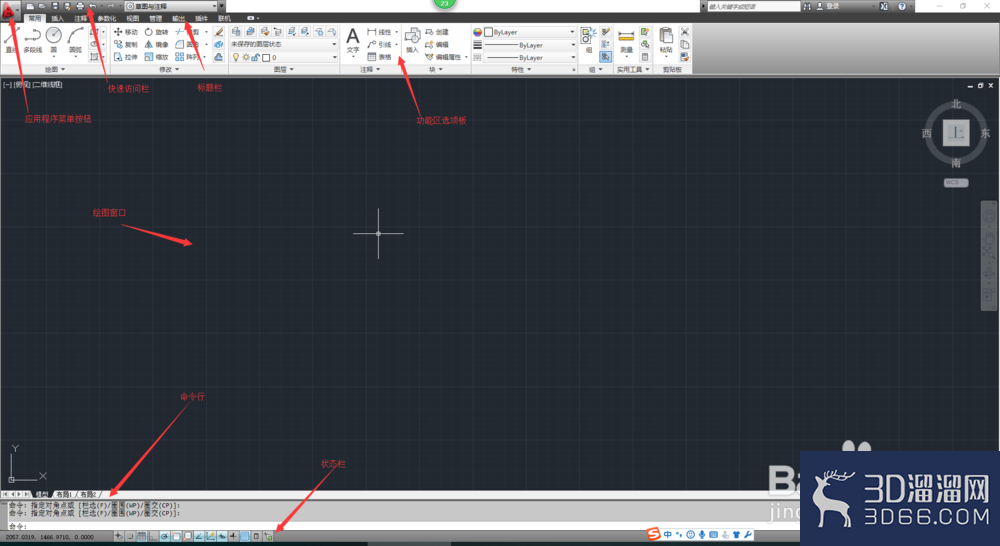Select the Circle (圆) tool
Viewport: 1000px width, 546px height.
click(54, 39)
